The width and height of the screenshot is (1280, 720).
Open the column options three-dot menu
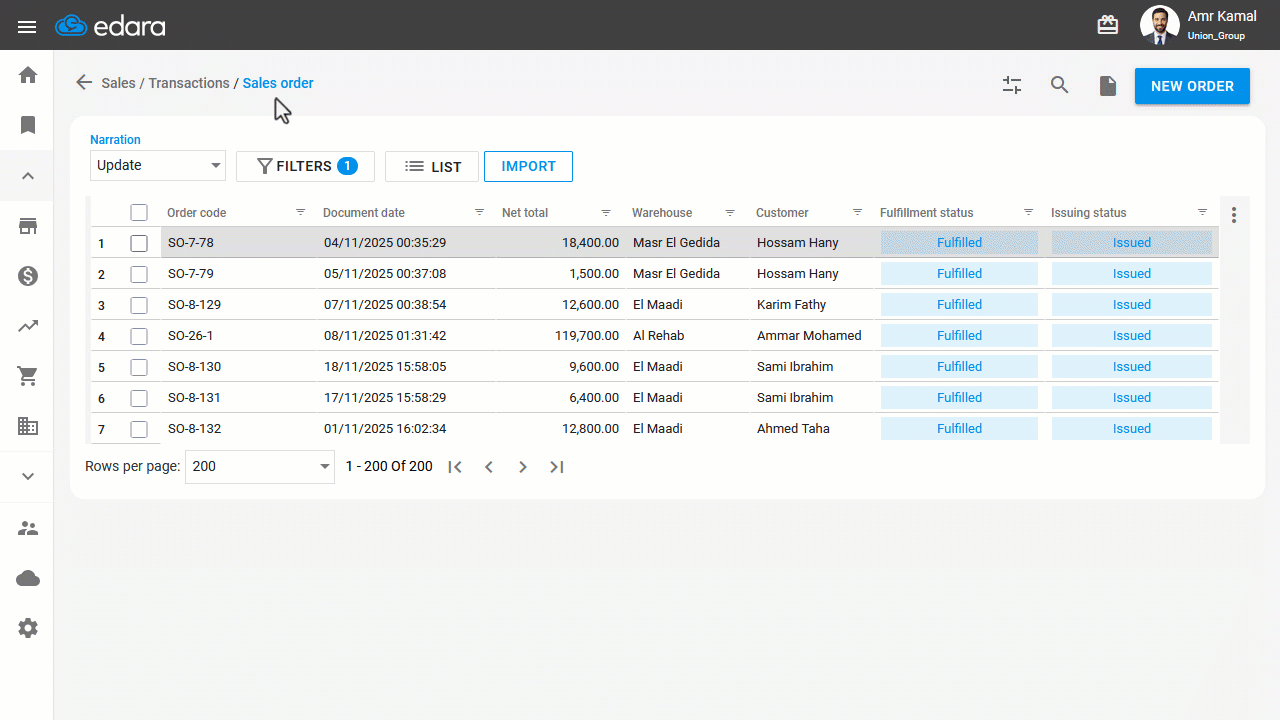coord(1234,215)
